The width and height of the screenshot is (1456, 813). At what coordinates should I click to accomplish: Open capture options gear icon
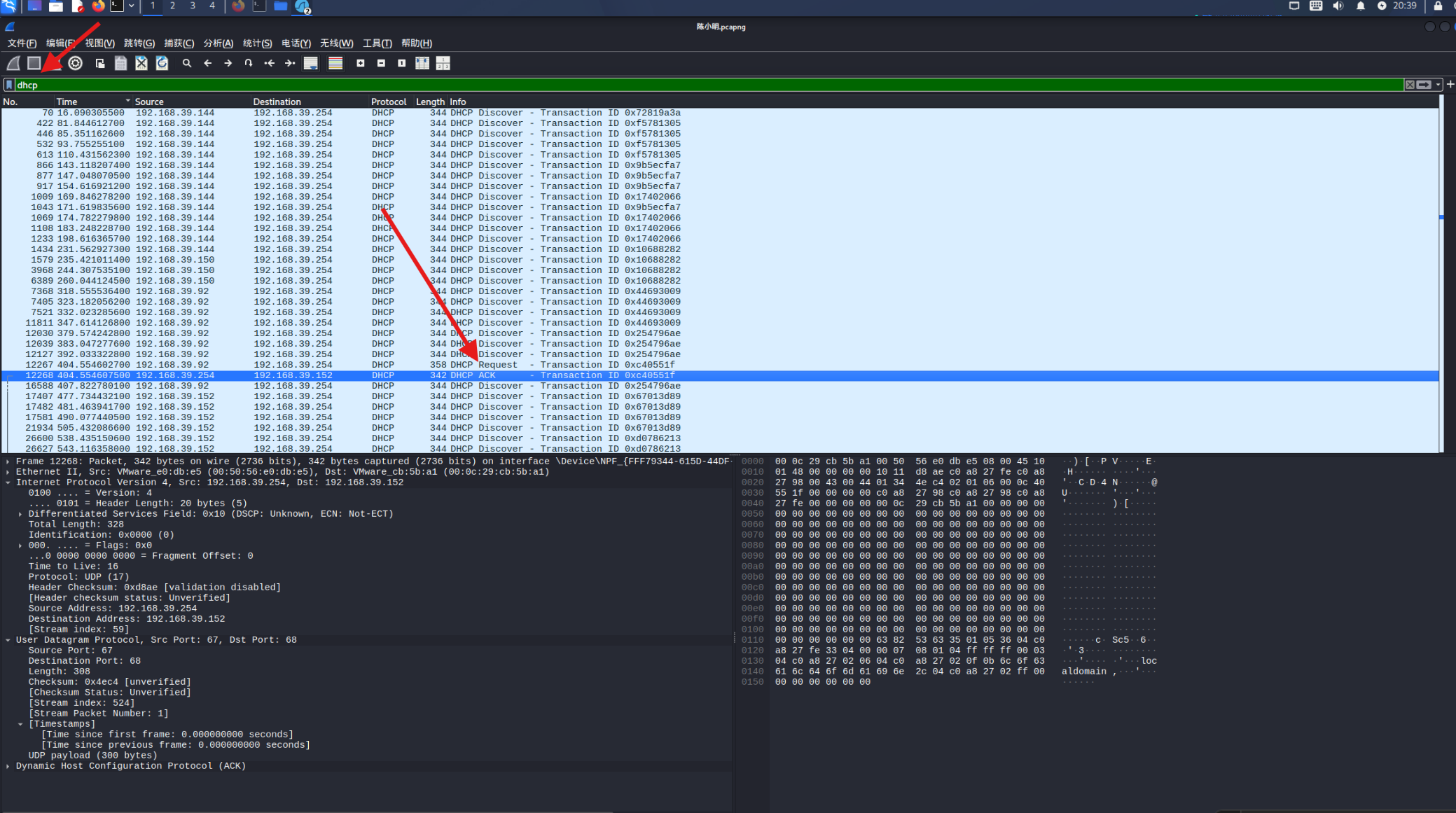76,63
